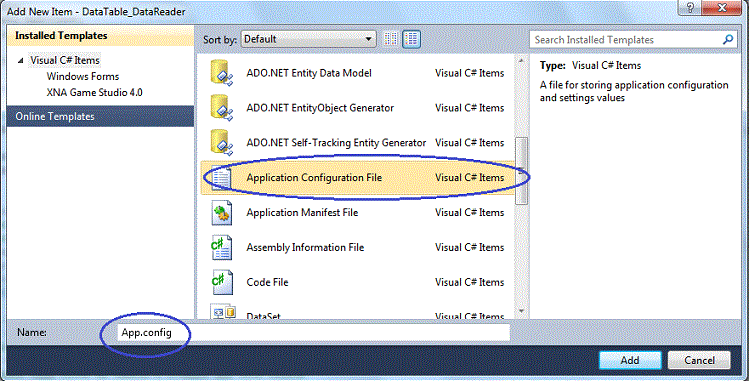Select the Code File template icon
This screenshot has height=381, width=749.
(x=222, y=282)
